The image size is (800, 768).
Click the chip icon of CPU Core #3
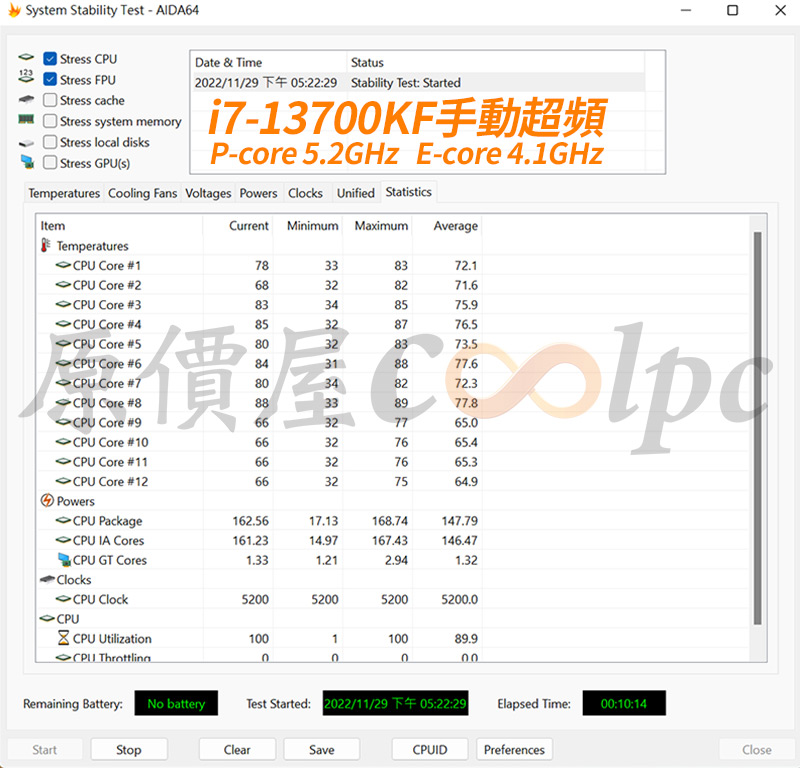(x=63, y=305)
